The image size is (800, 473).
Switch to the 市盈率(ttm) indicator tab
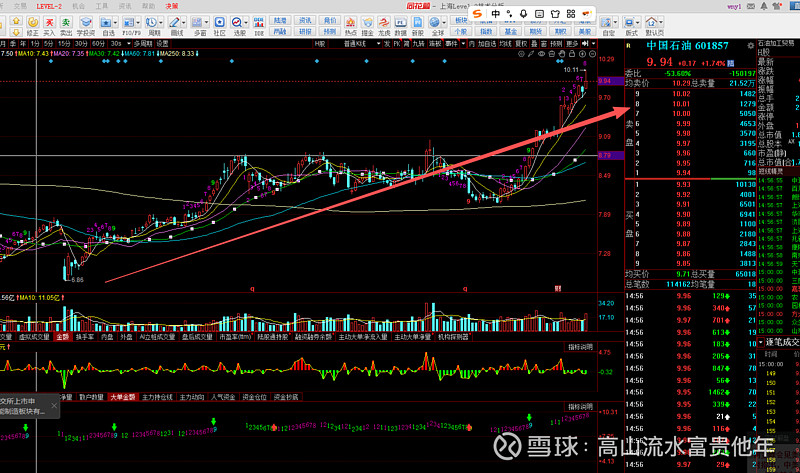click(236, 337)
